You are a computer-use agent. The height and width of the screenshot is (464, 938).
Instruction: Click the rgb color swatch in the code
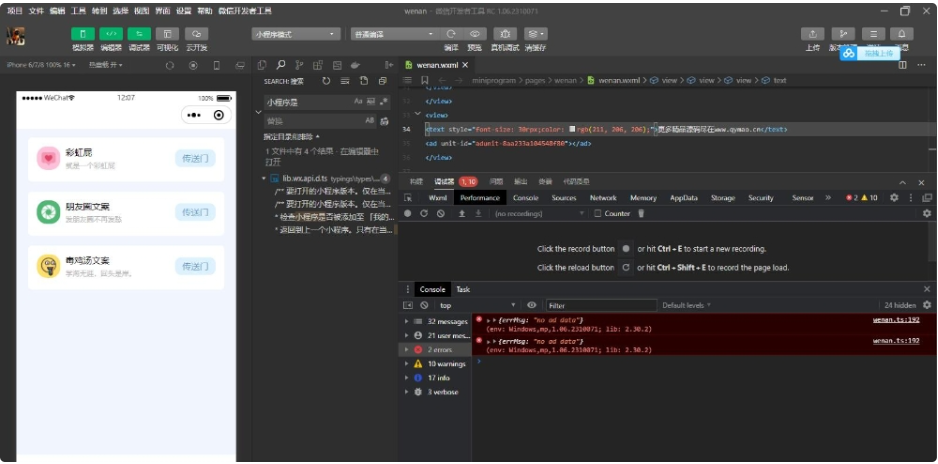pos(572,129)
